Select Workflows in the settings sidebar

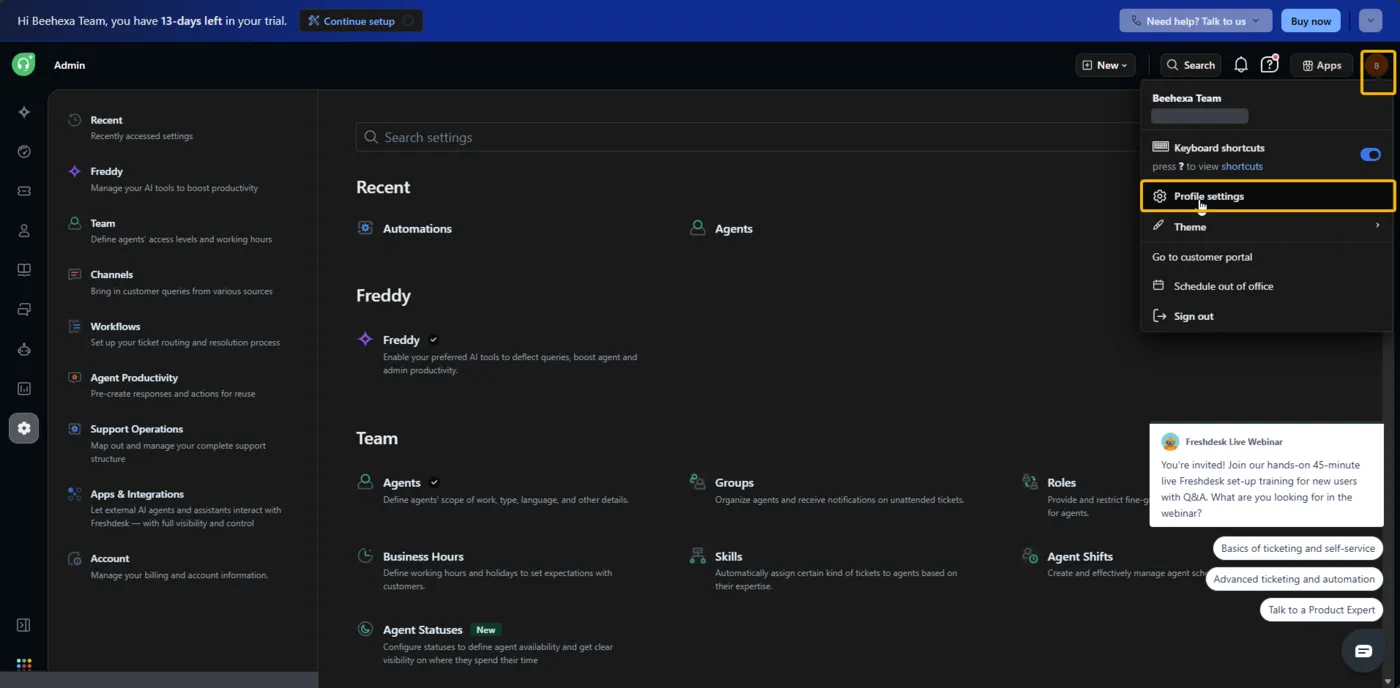click(182, 334)
